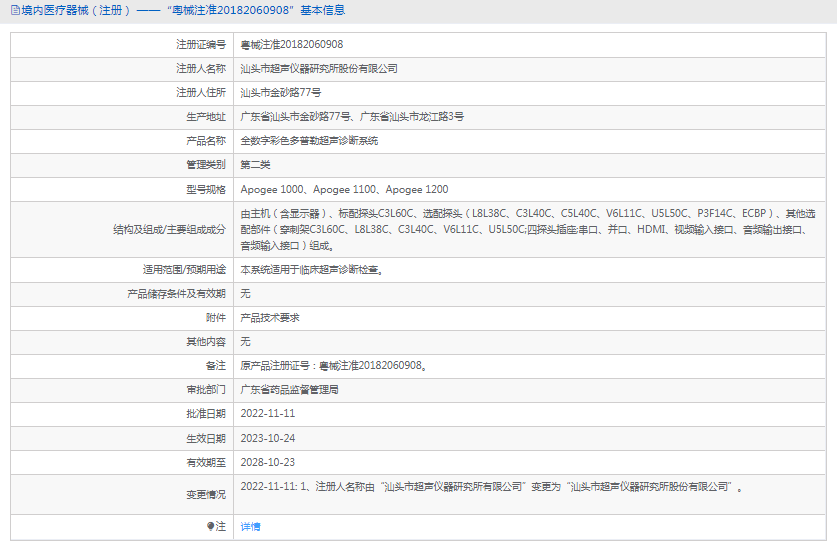
Task: Click the 产品名称 row label
Action: click(x=206, y=140)
